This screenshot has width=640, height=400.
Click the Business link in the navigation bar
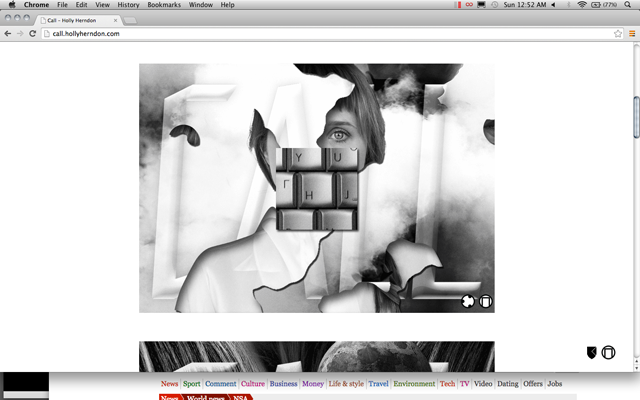283,384
